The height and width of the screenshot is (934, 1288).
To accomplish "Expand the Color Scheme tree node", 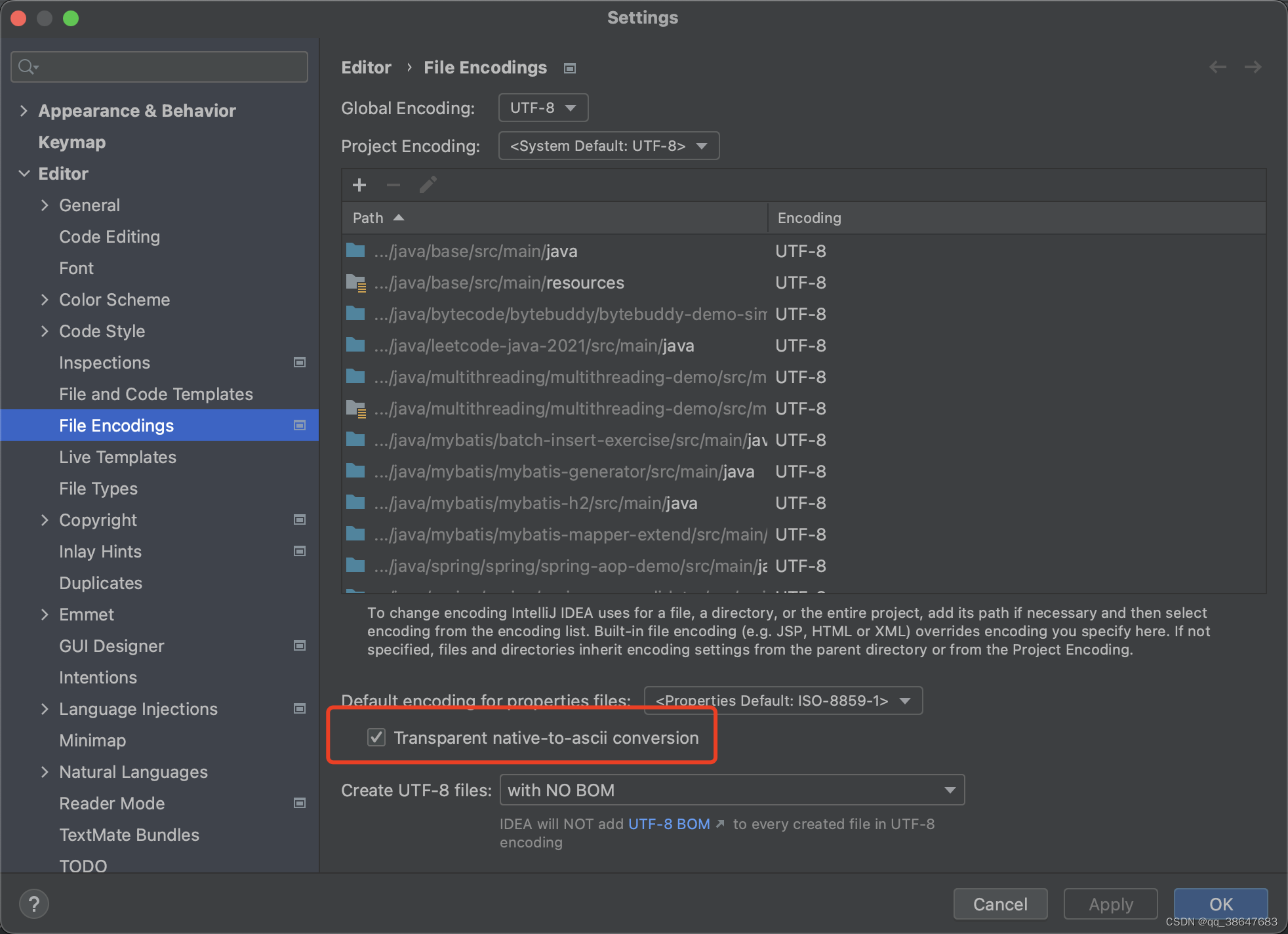I will click(x=45, y=300).
